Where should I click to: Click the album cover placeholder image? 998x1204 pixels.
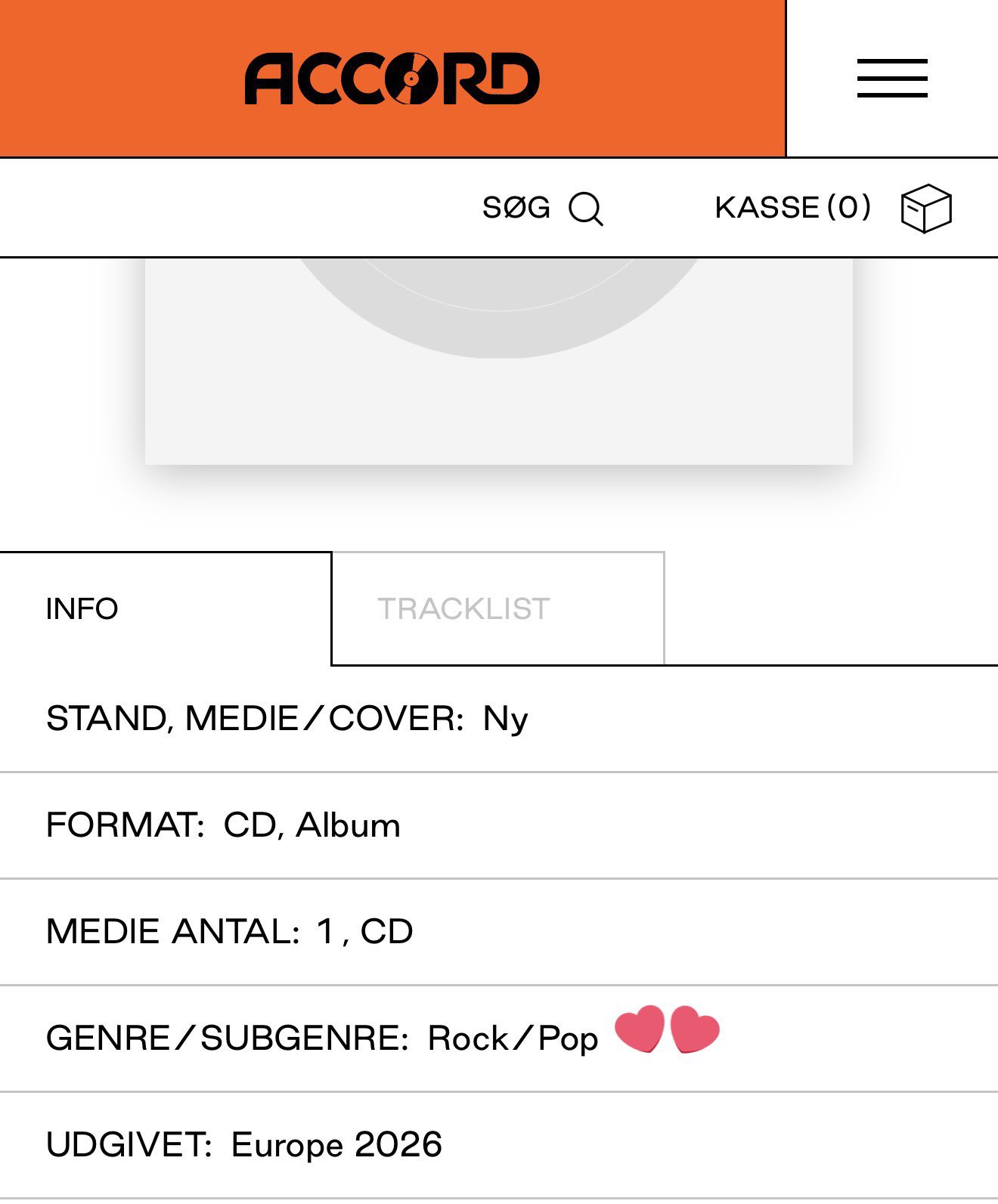point(499,363)
